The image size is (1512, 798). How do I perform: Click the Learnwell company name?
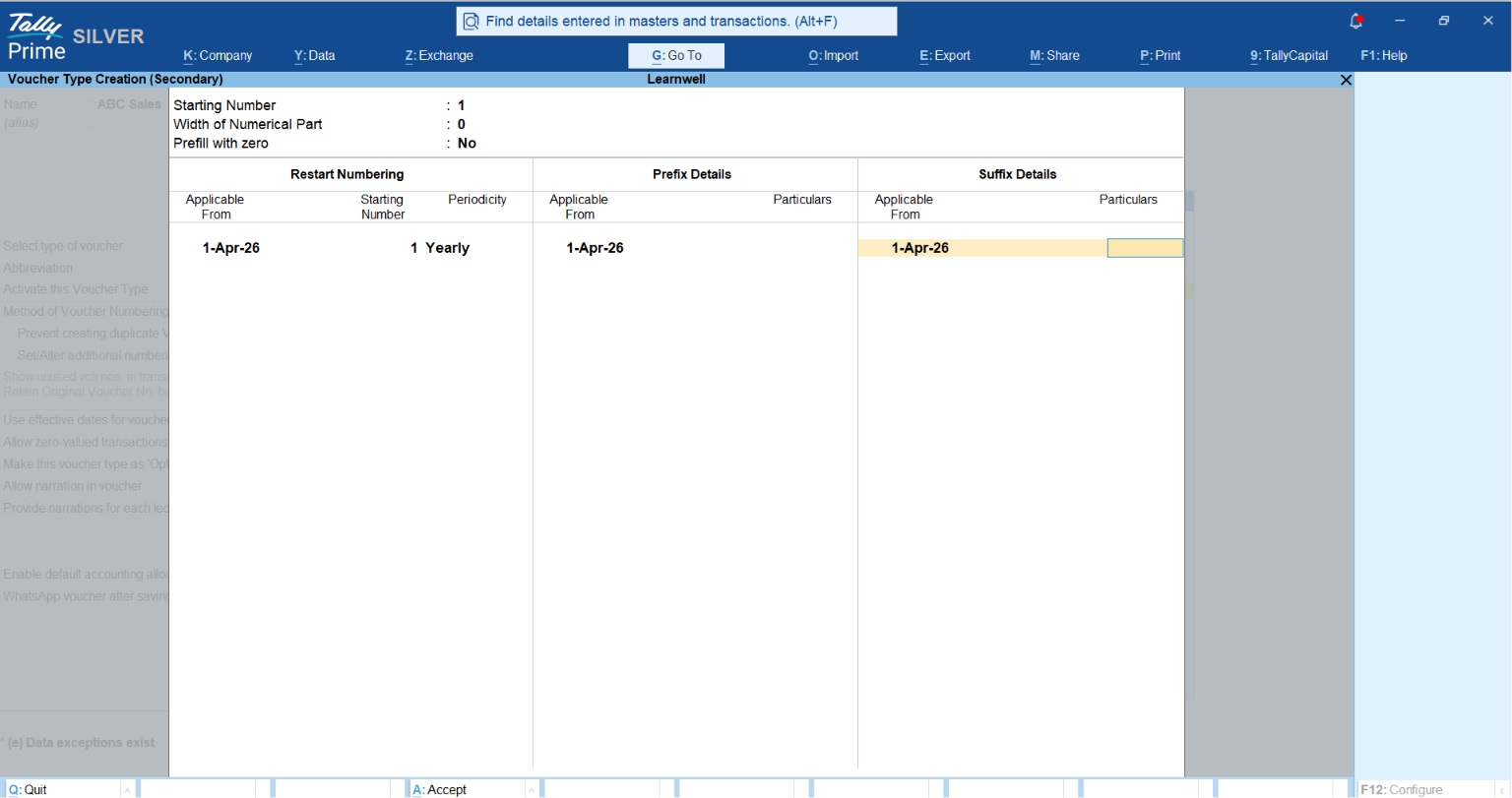(676, 80)
